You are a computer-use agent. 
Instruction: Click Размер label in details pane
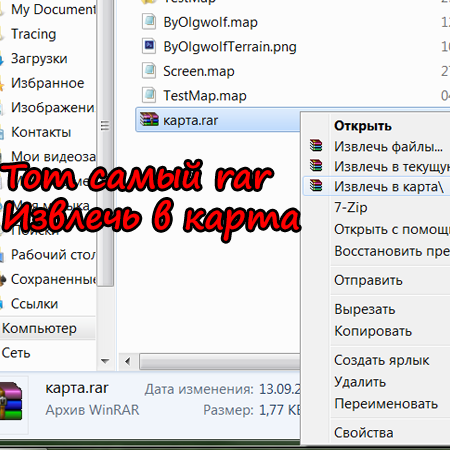click(x=228, y=410)
